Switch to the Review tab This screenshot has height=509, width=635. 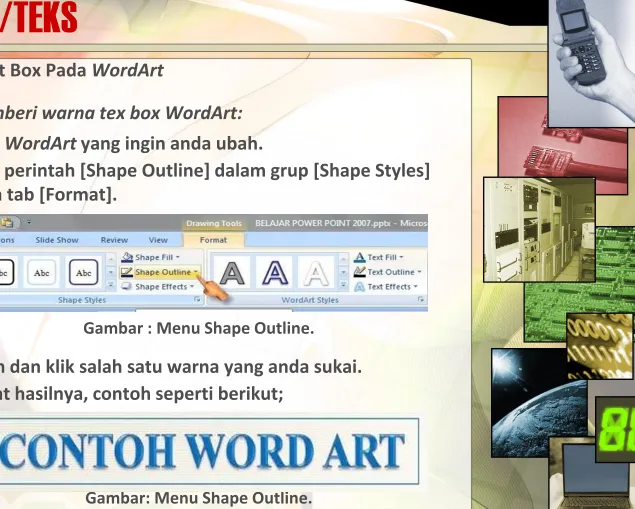pyautogui.click(x=114, y=240)
